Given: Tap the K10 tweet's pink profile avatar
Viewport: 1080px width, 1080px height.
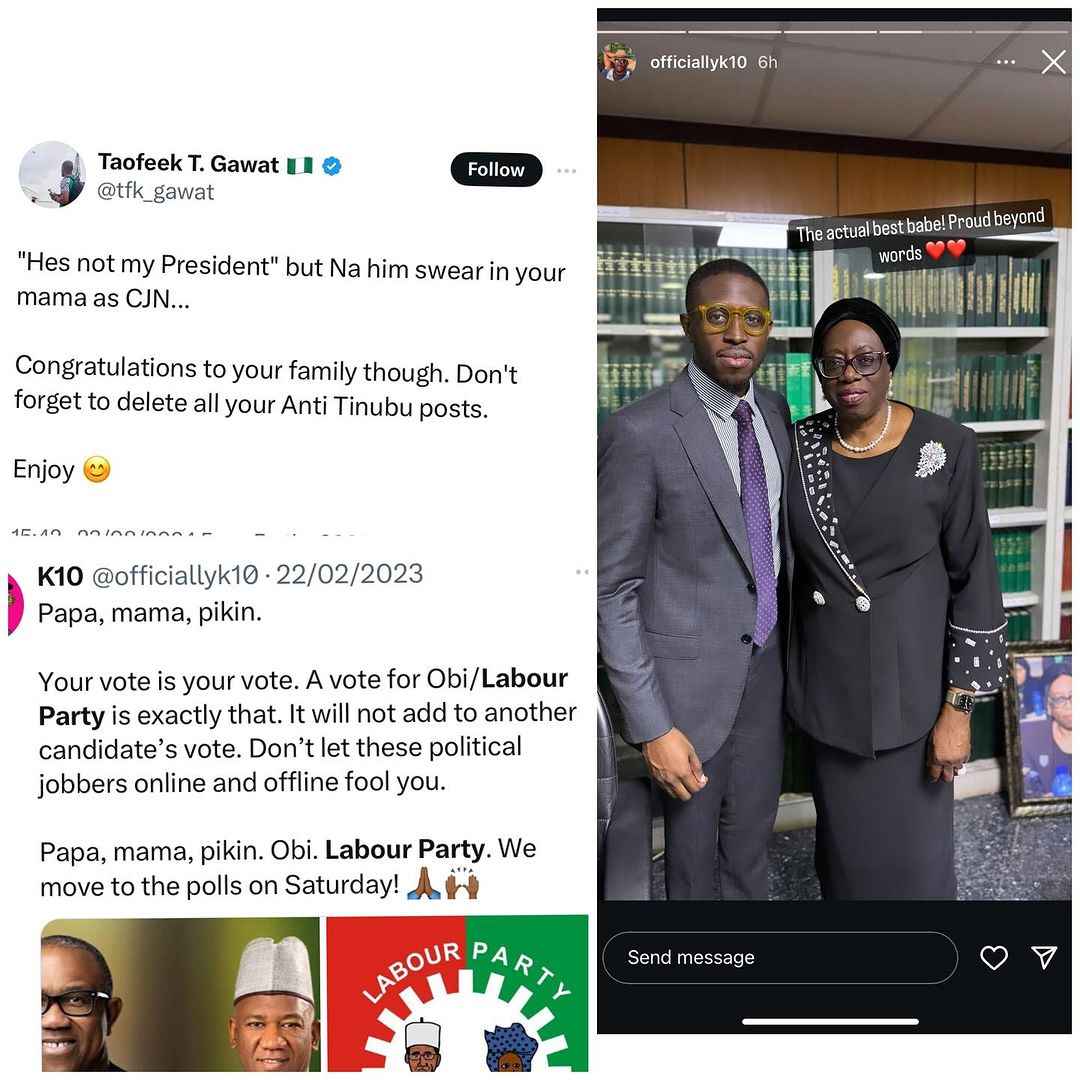Looking at the screenshot, I should click(15, 605).
